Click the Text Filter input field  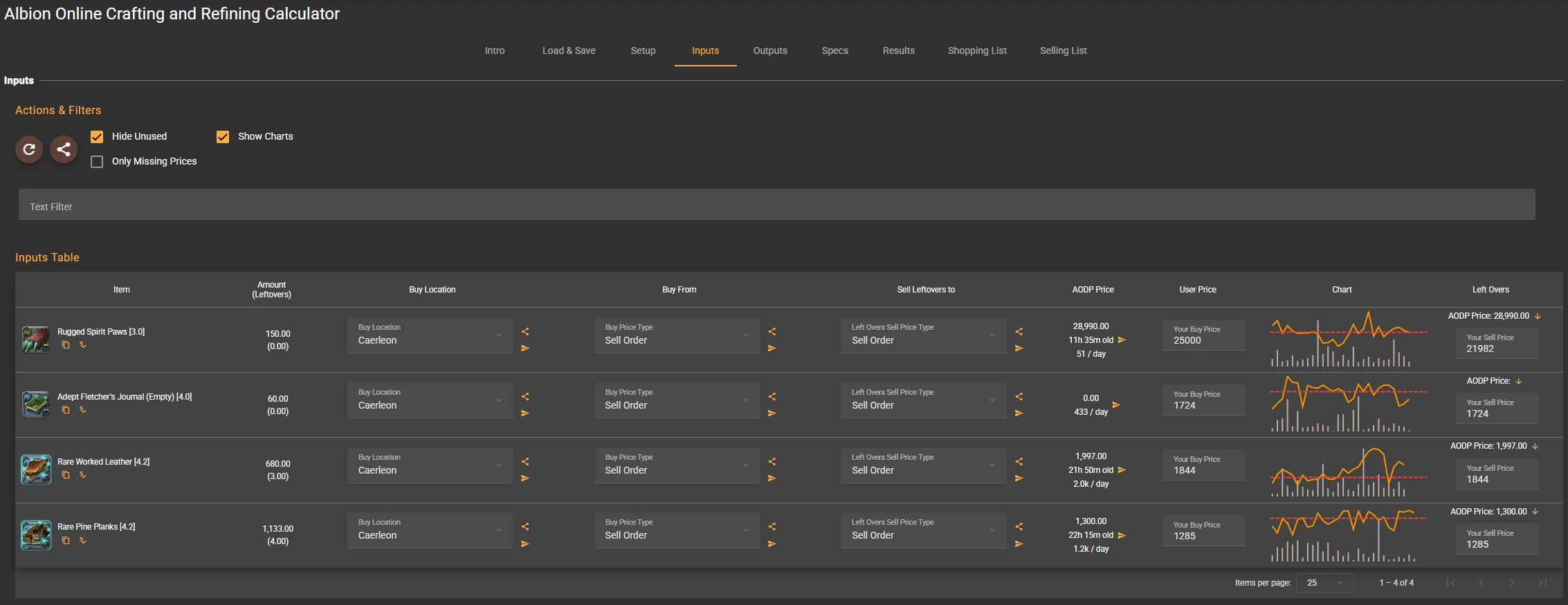pos(776,206)
